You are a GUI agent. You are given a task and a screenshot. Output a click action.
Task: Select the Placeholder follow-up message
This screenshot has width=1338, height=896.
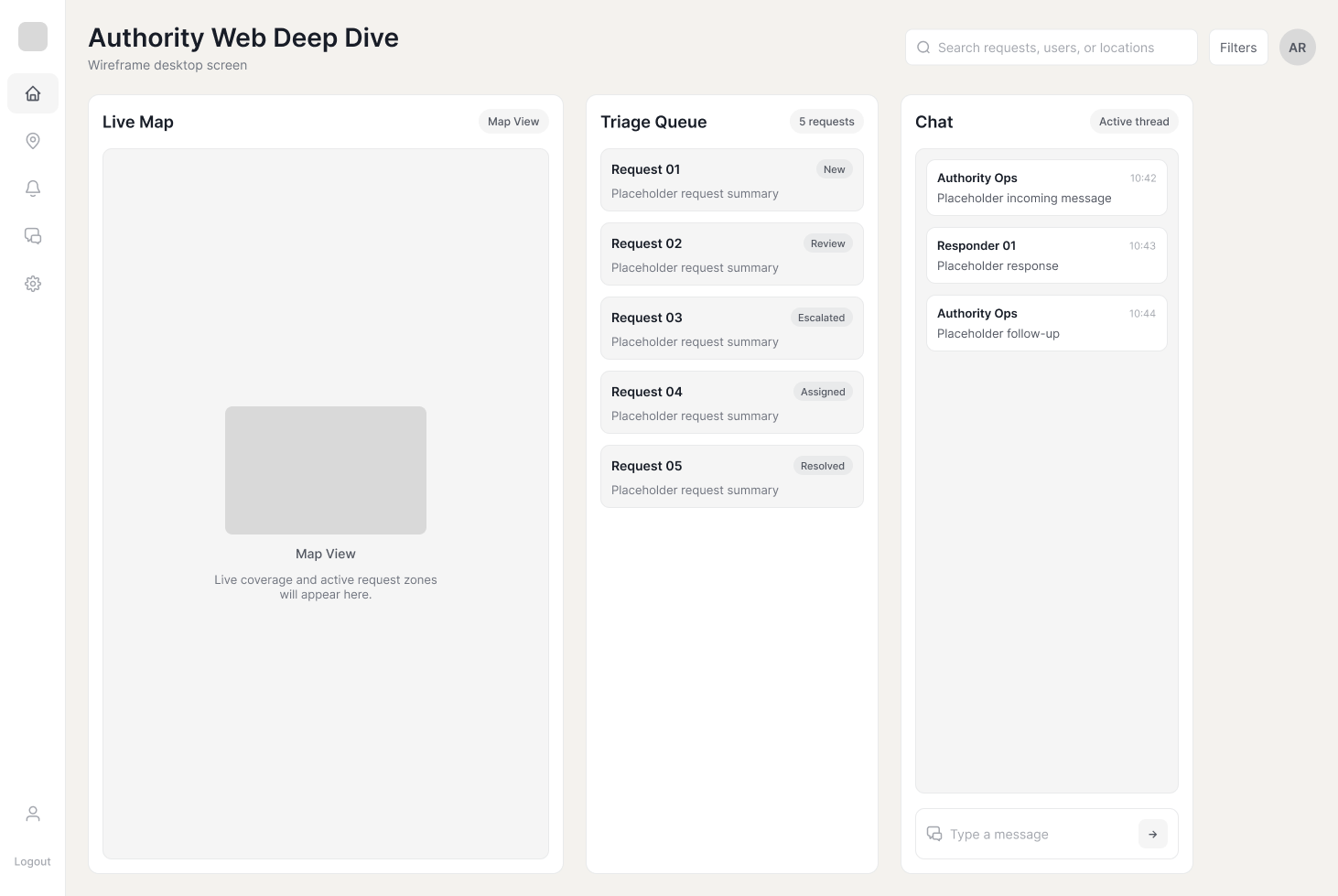[1047, 323]
